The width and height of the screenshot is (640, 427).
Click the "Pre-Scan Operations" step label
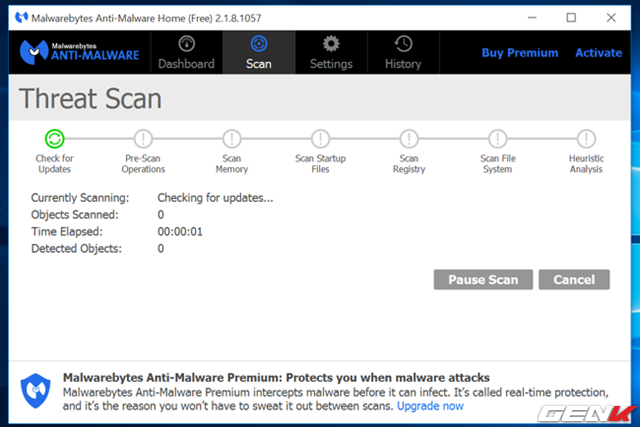[x=143, y=164]
